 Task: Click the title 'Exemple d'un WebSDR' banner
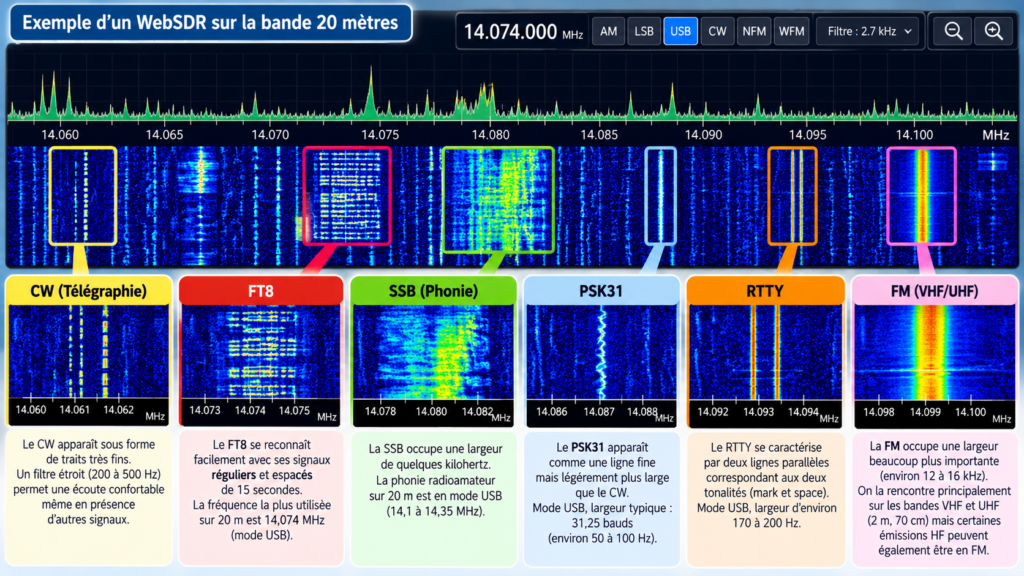(x=210, y=23)
